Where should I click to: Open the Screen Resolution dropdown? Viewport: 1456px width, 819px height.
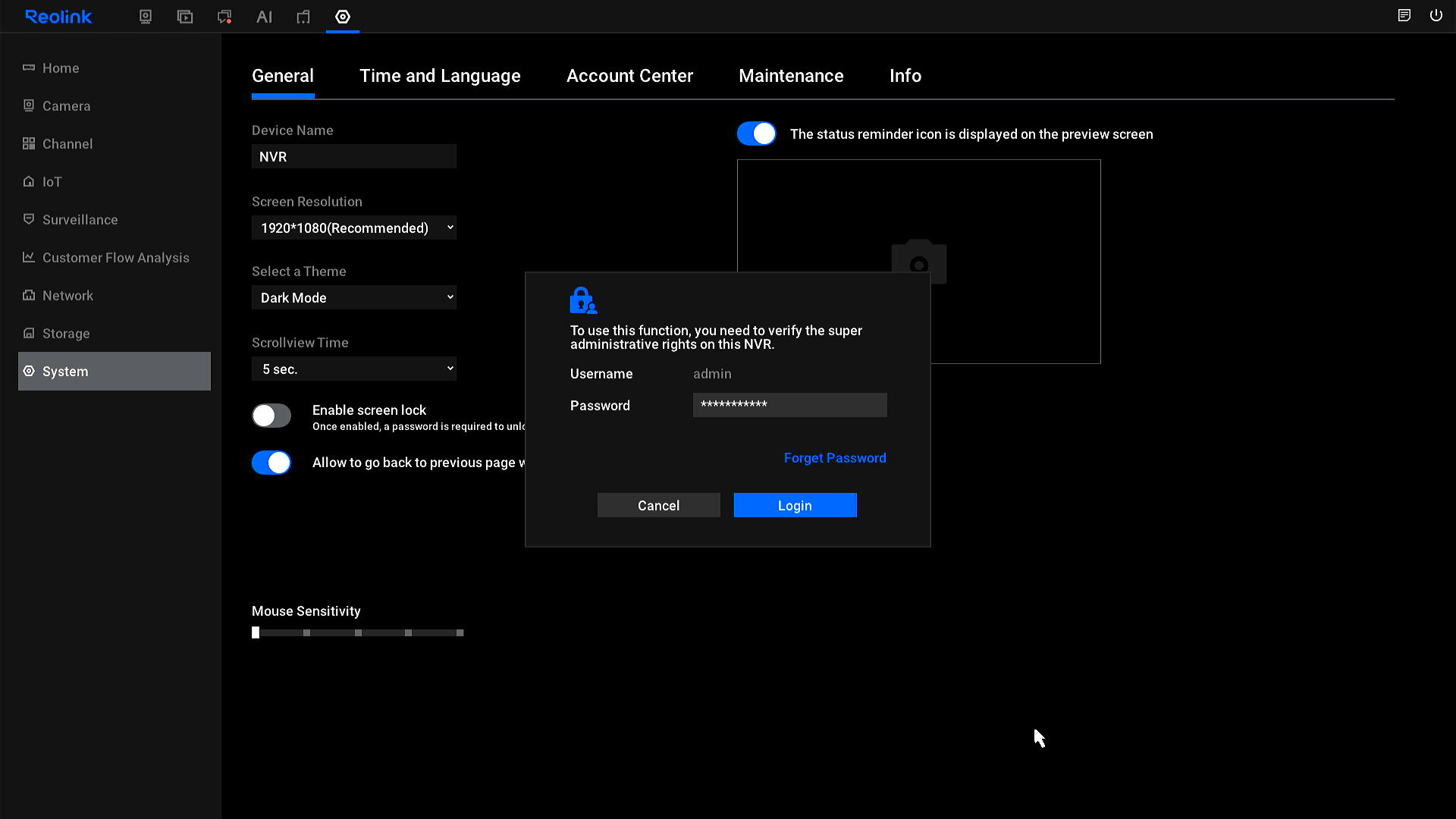pos(353,227)
